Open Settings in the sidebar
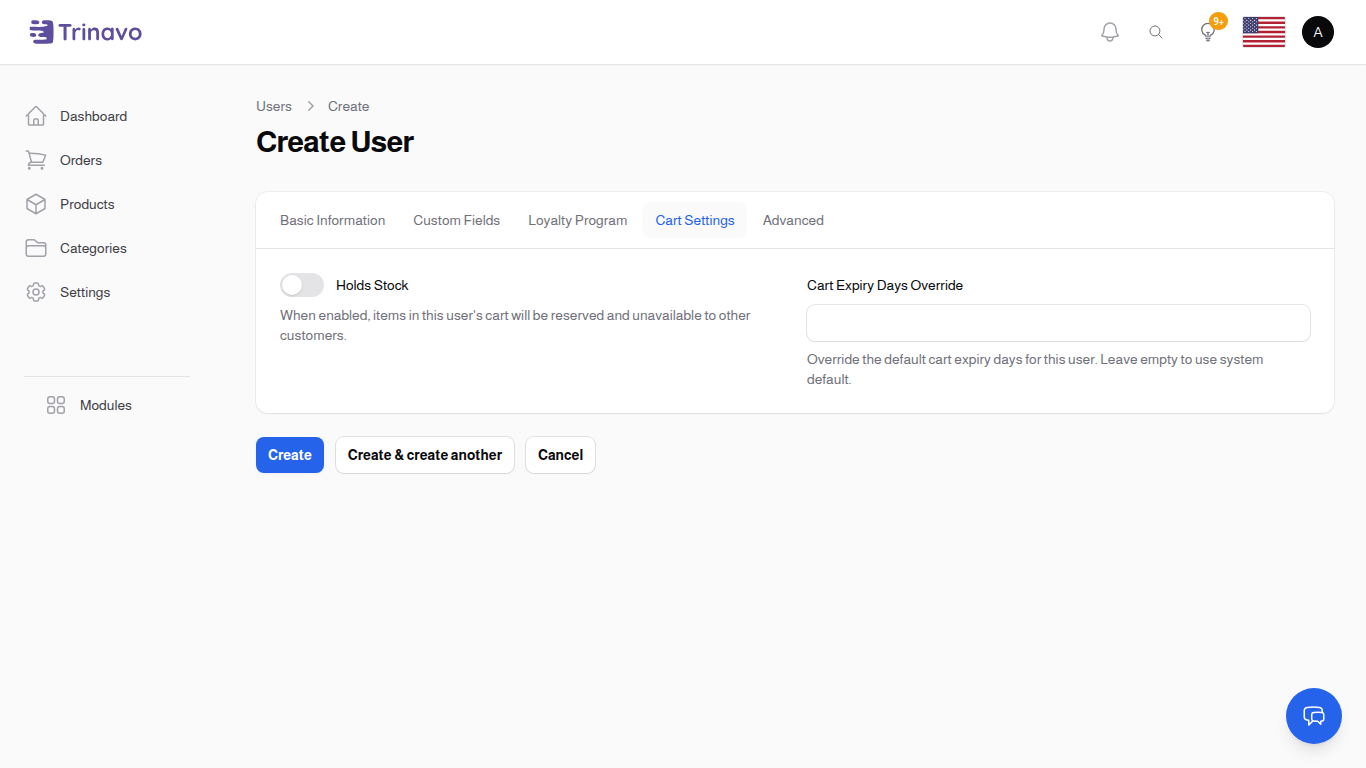This screenshot has width=1366, height=768. click(85, 292)
